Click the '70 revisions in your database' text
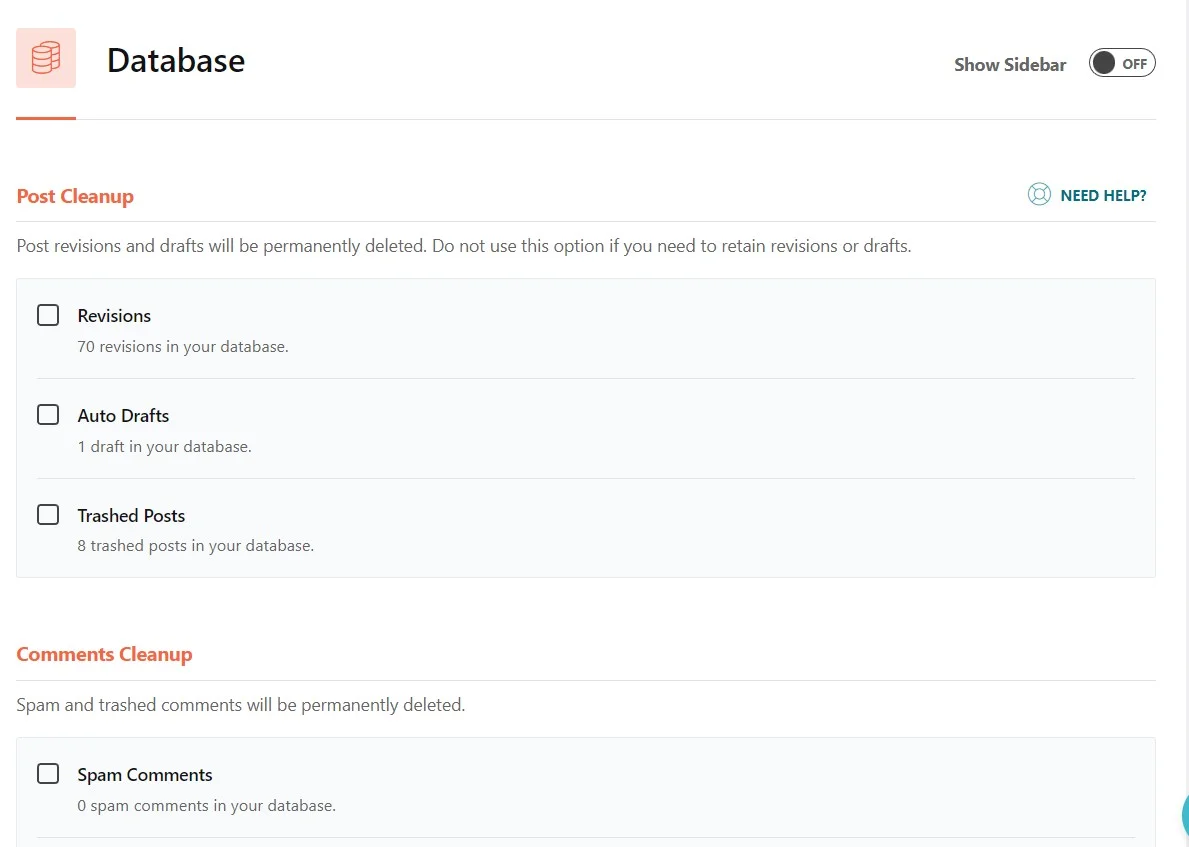This screenshot has width=1189, height=847. point(183,347)
